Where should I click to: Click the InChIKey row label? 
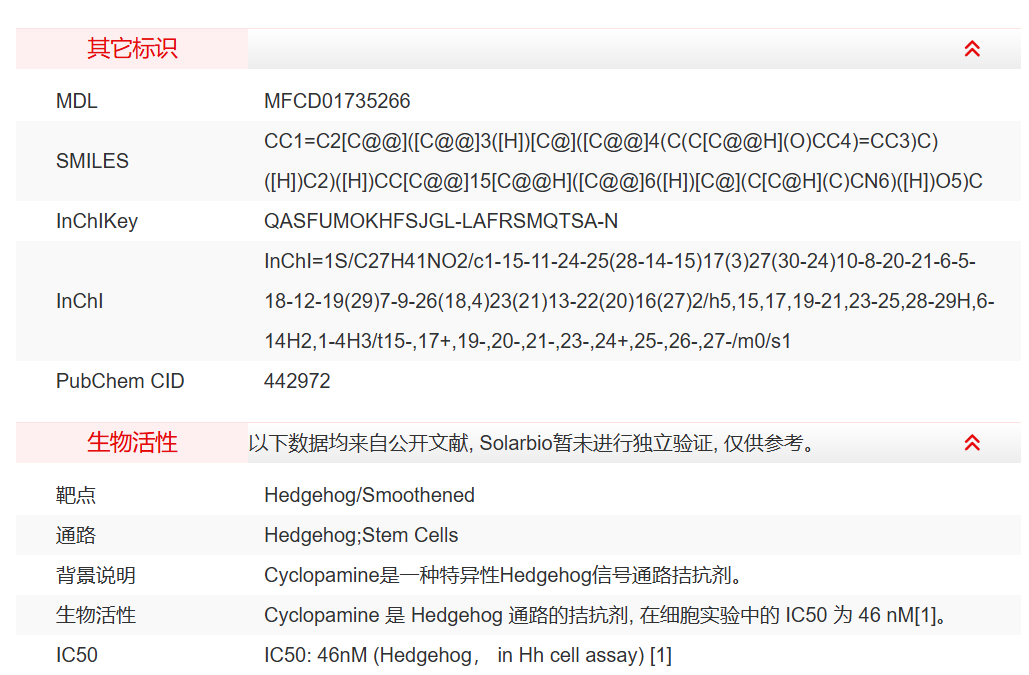[x=96, y=221]
